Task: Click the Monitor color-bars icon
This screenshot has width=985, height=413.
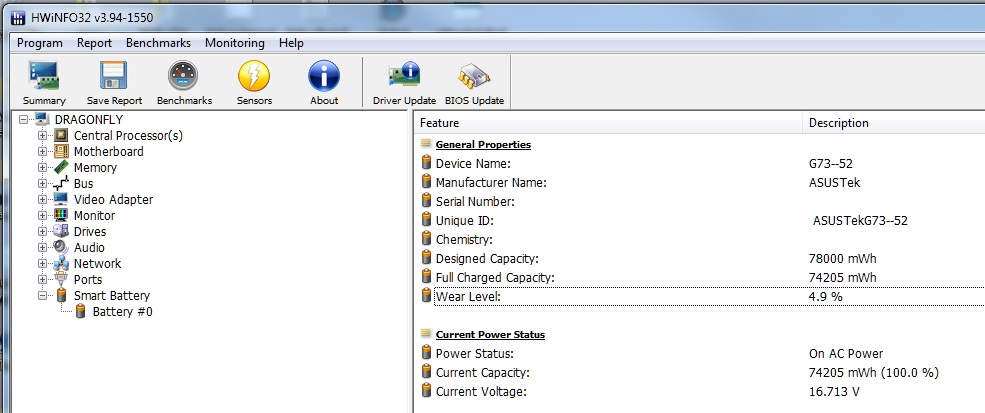Action: pos(61,216)
